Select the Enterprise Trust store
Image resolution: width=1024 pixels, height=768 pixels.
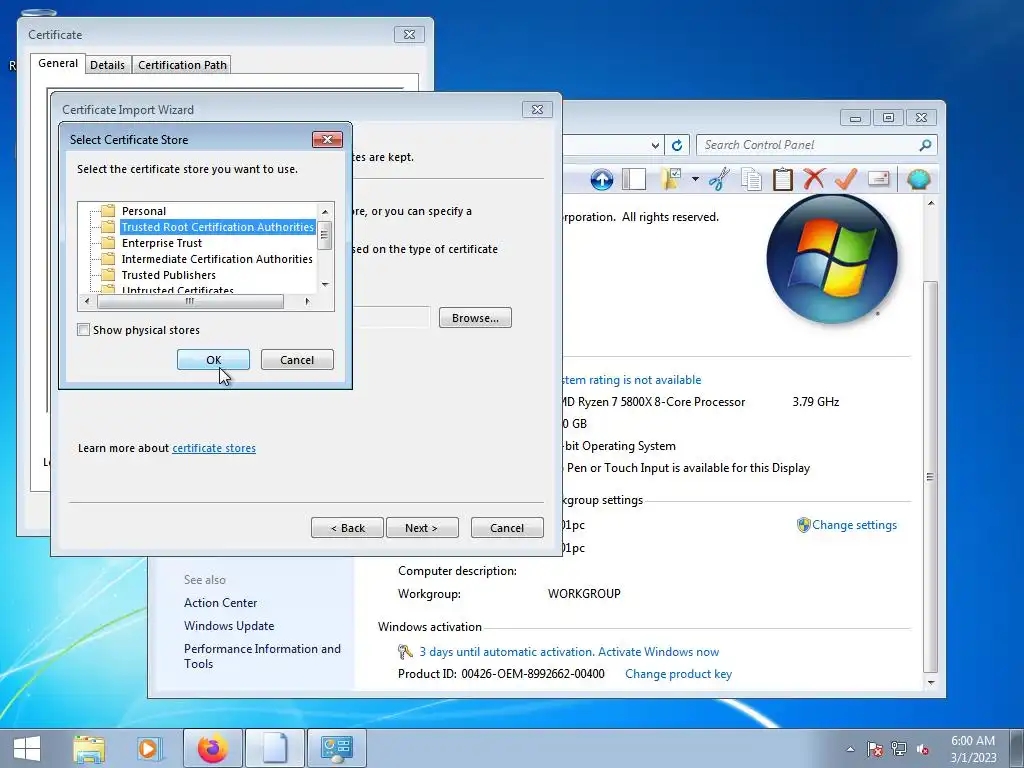click(162, 243)
